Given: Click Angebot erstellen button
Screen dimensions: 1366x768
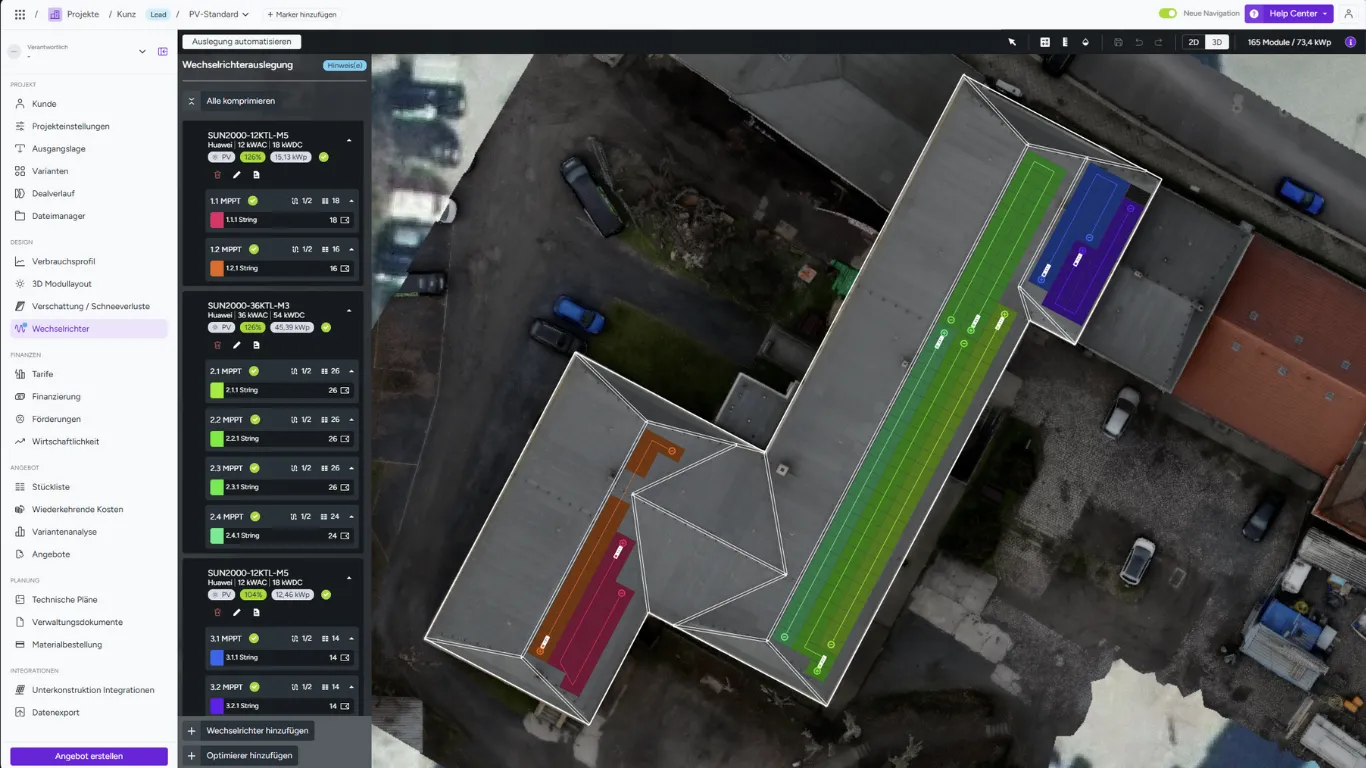Looking at the screenshot, I should point(89,756).
